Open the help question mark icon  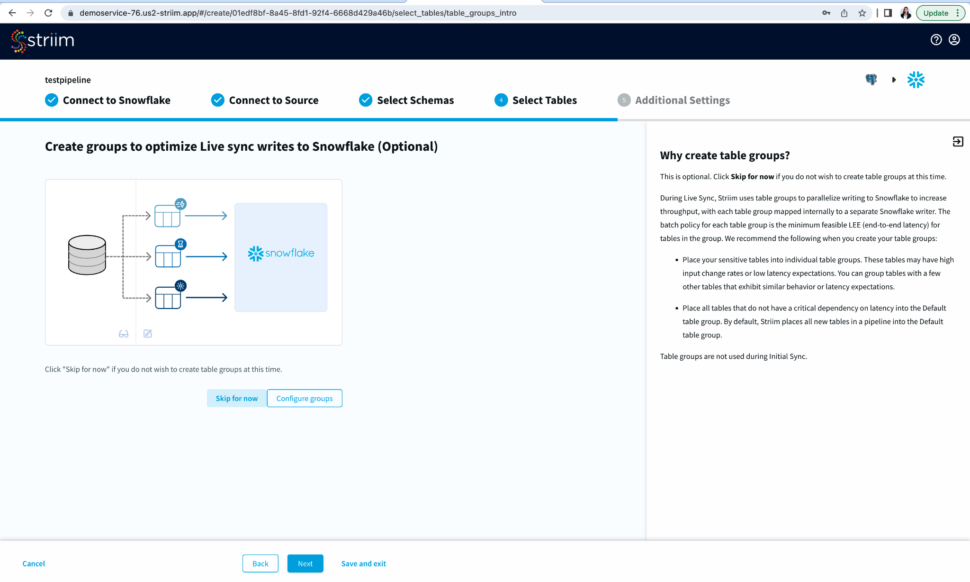(x=936, y=40)
